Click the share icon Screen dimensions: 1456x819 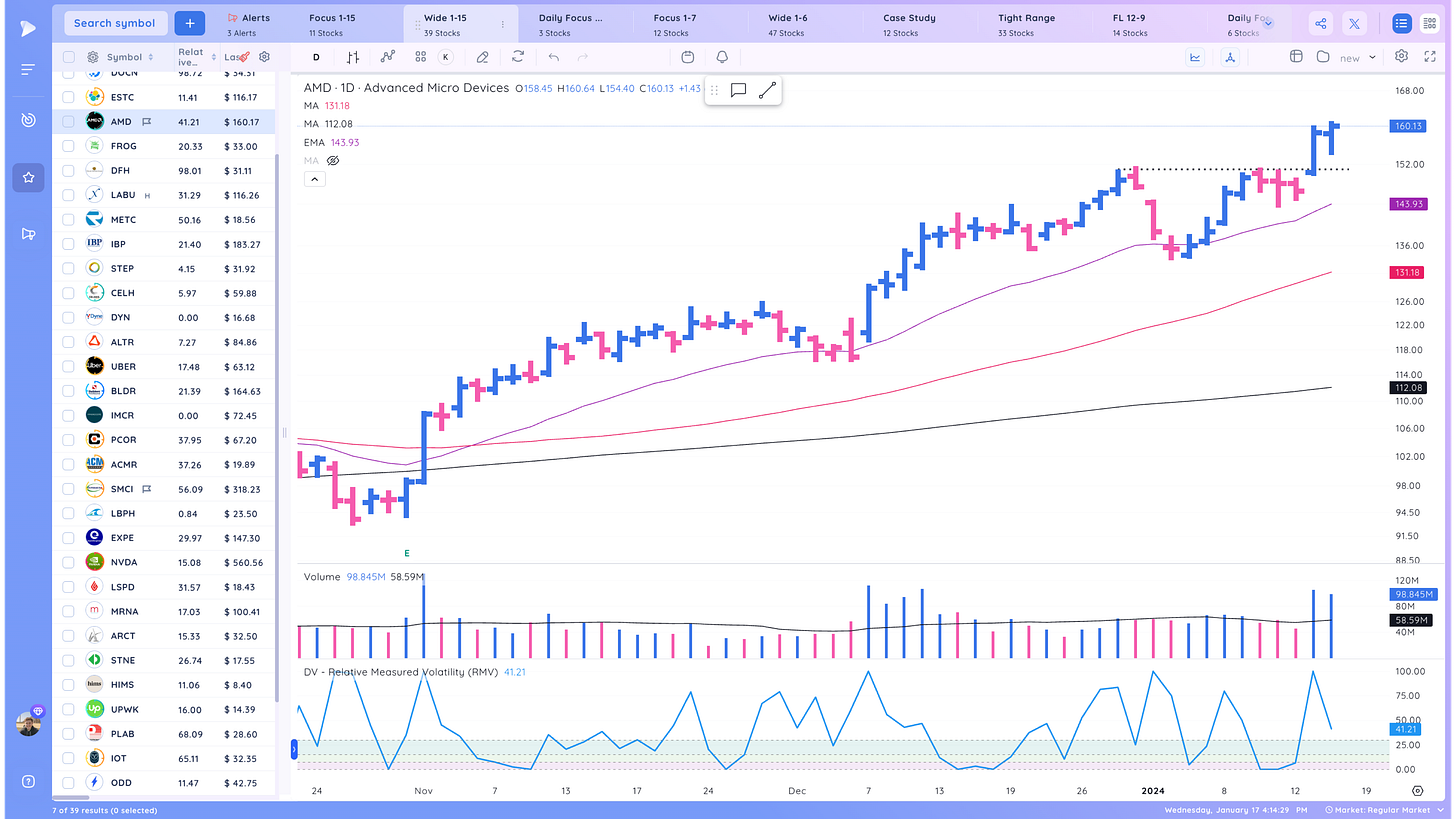(x=1321, y=24)
